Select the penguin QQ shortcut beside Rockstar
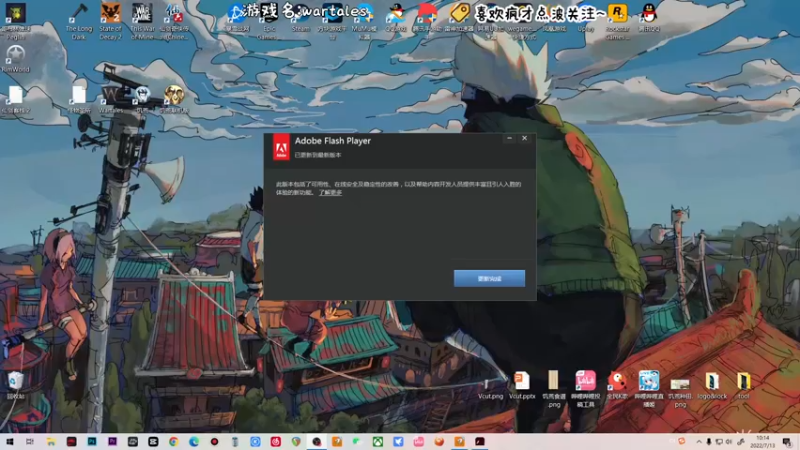 [649, 18]
